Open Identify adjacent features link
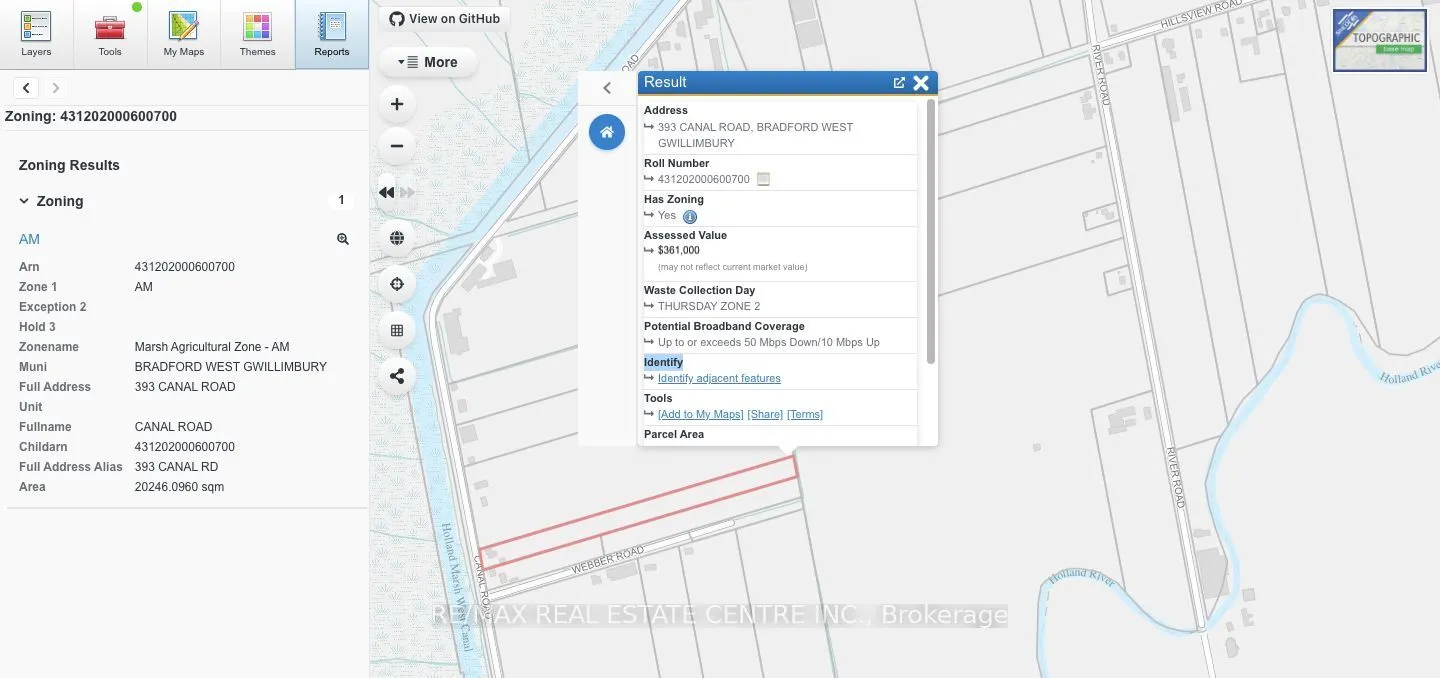The height and width of the screenshot is (678, 1440). (719, 378)
